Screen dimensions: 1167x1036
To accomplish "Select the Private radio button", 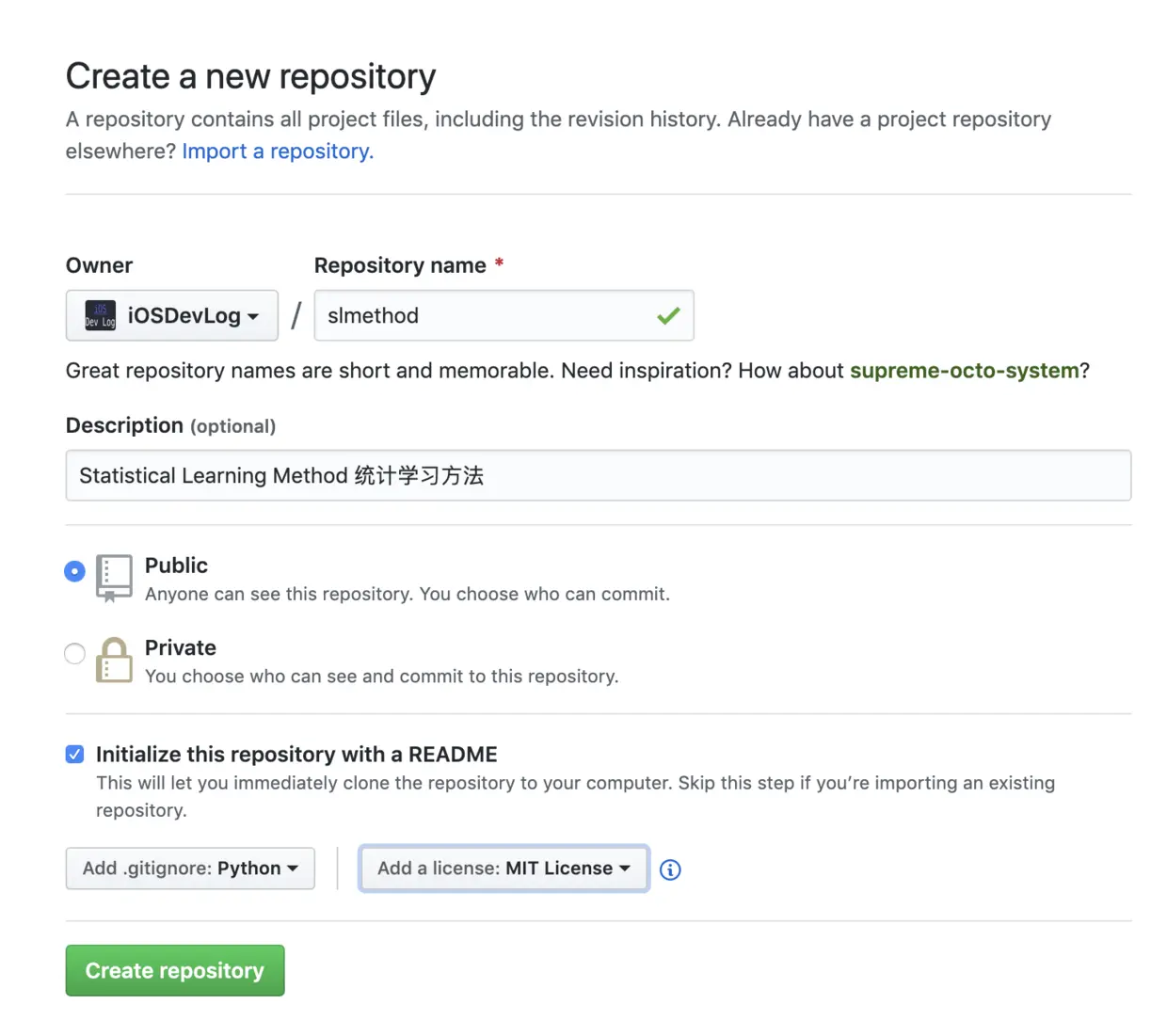I will pyautogui.click(x=74, y=653).
